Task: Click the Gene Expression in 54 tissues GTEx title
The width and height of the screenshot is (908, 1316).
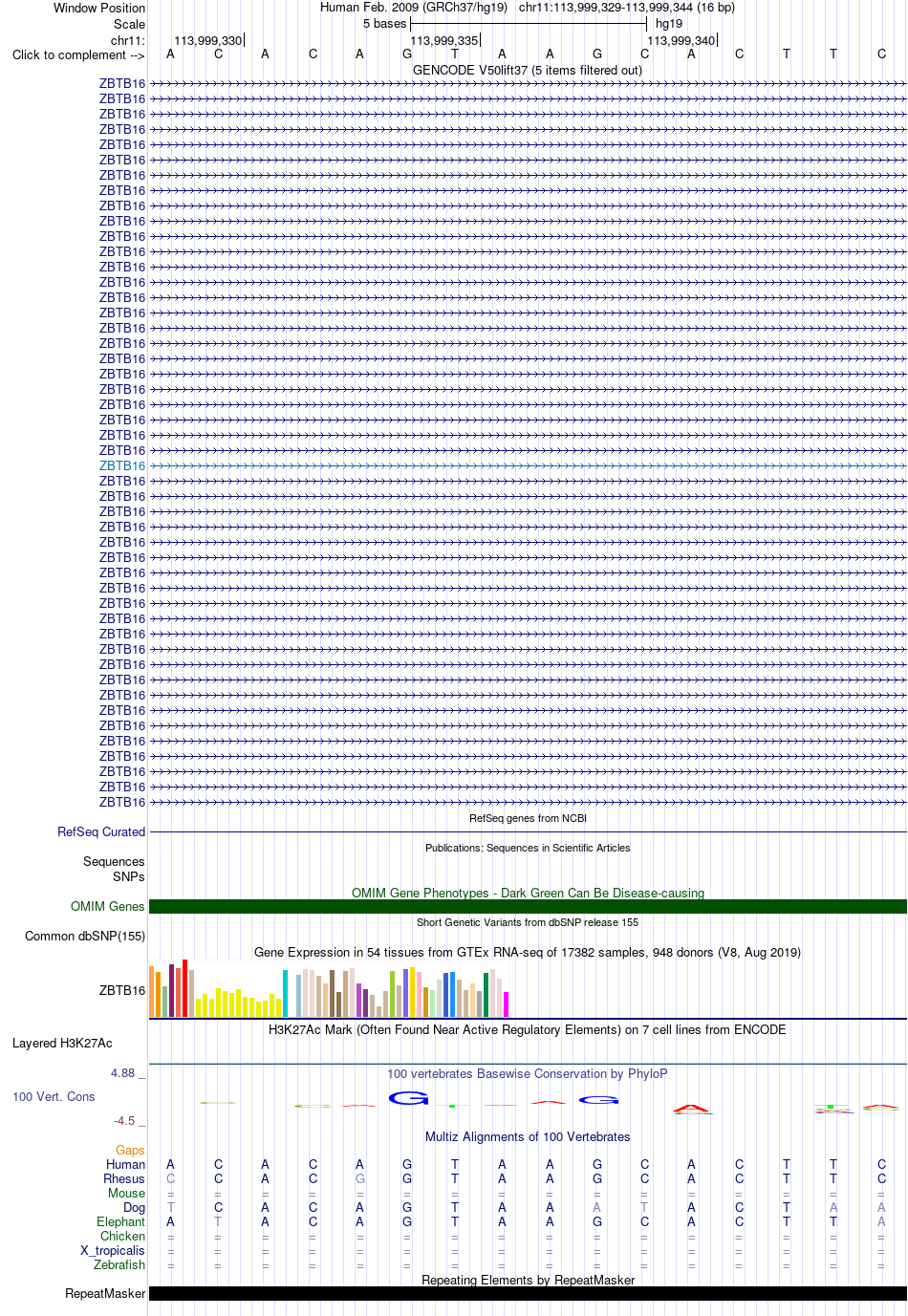Action: (x=528, y=952)
